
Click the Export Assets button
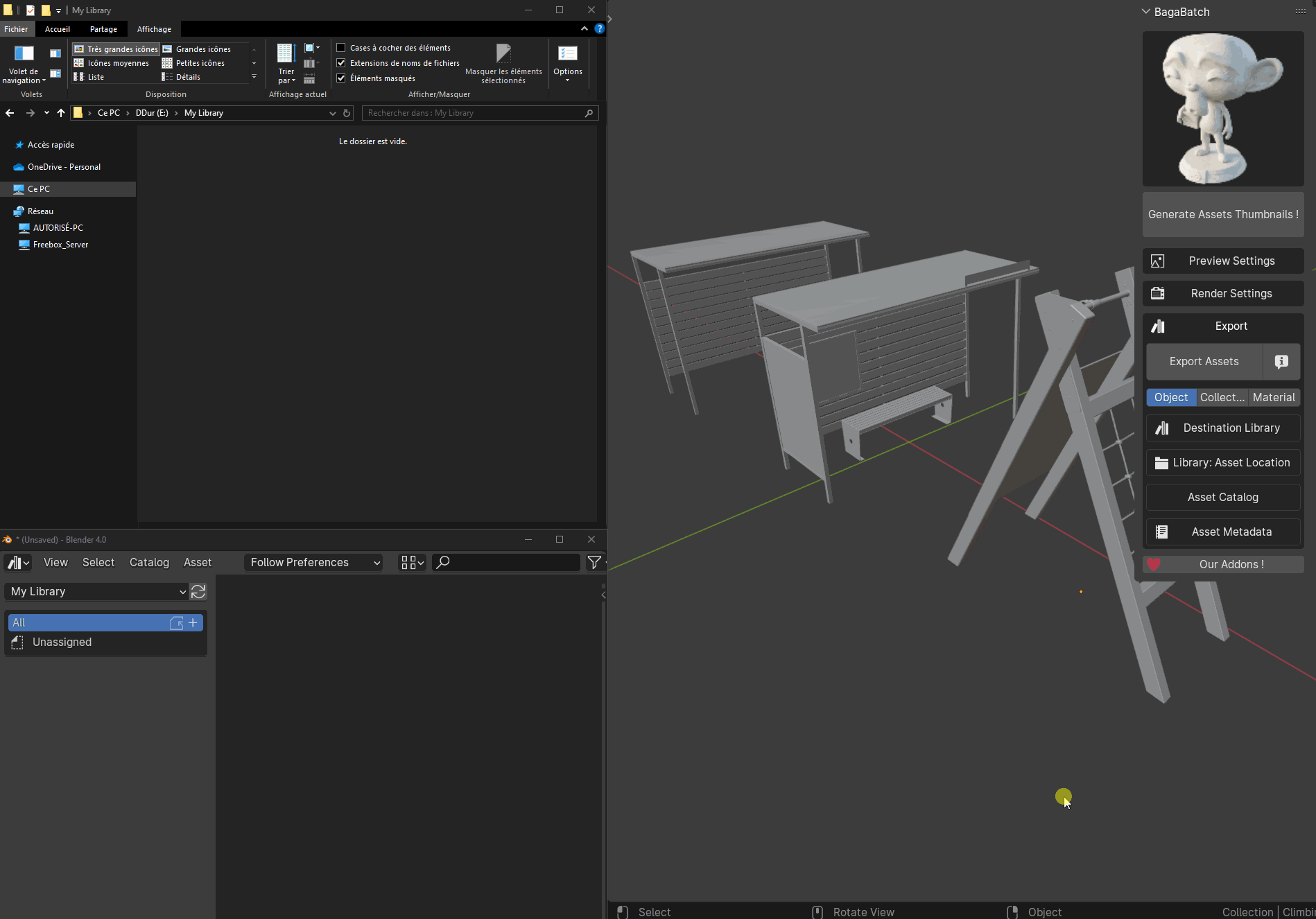tap(1204, 362)
